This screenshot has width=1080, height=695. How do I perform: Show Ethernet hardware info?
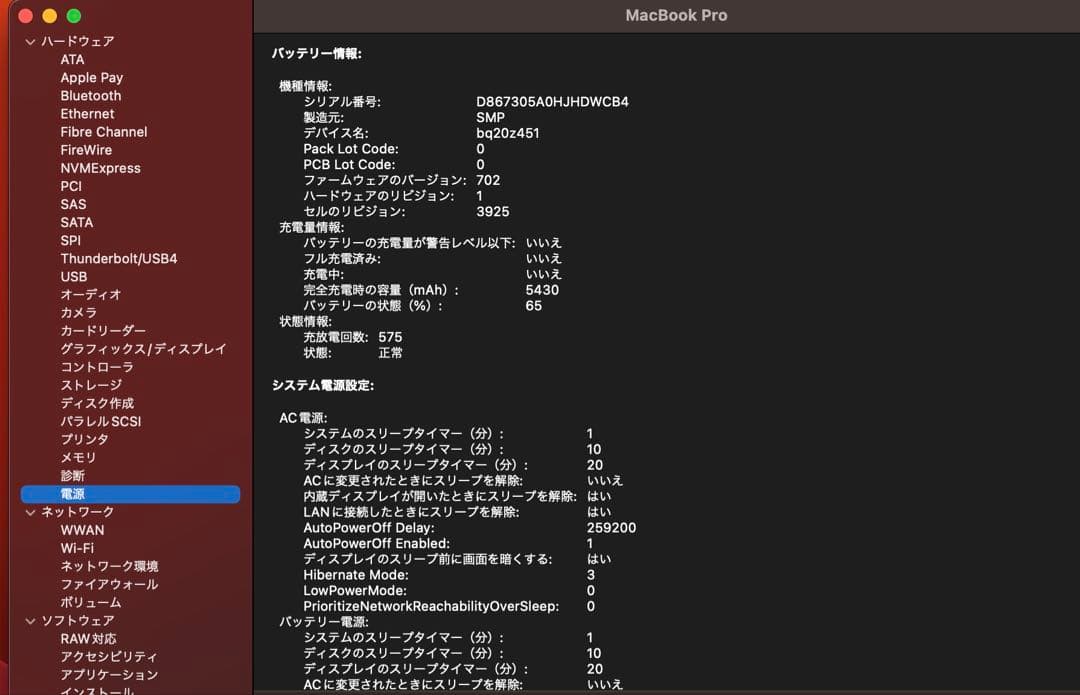coord(87,114)
